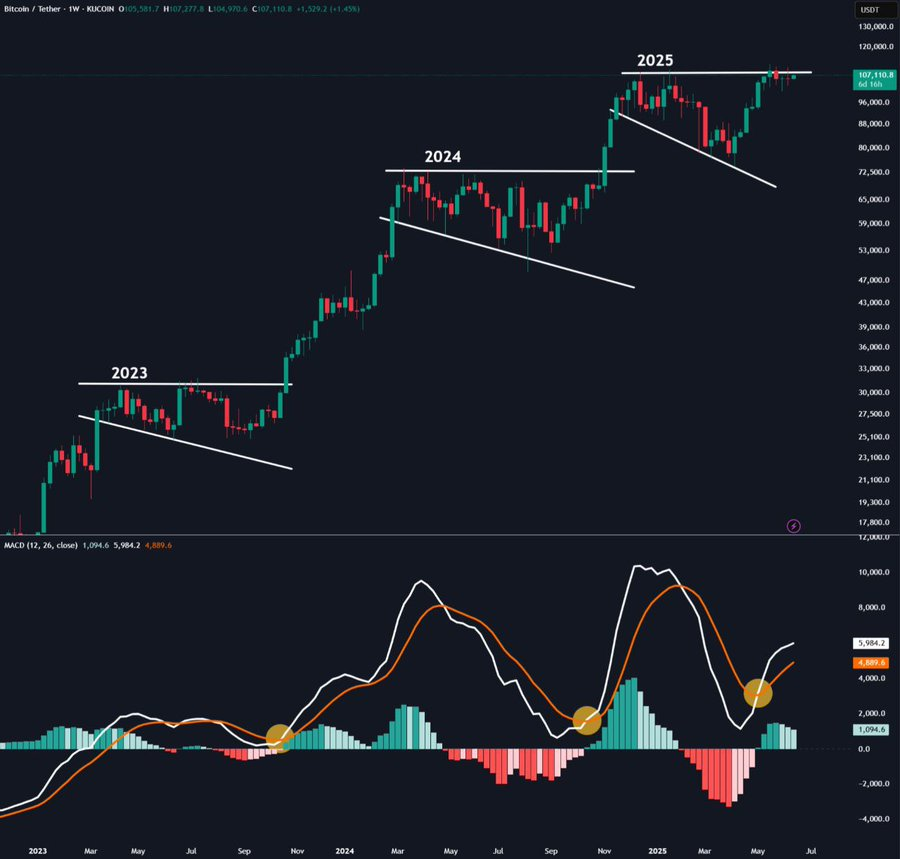Click the 2023 label on the time axis

pos(38,851)
